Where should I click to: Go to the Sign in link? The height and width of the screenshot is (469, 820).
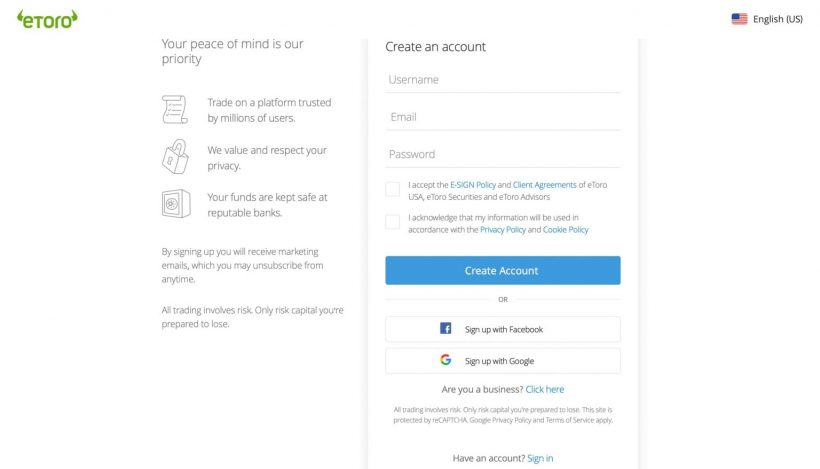(x=540, y=458)
